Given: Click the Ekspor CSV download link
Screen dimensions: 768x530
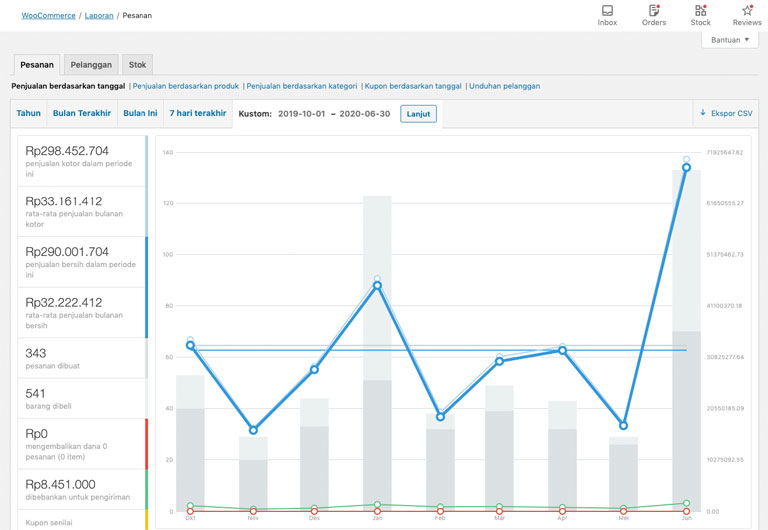Looking at the screenshot, I should [726, 113].
